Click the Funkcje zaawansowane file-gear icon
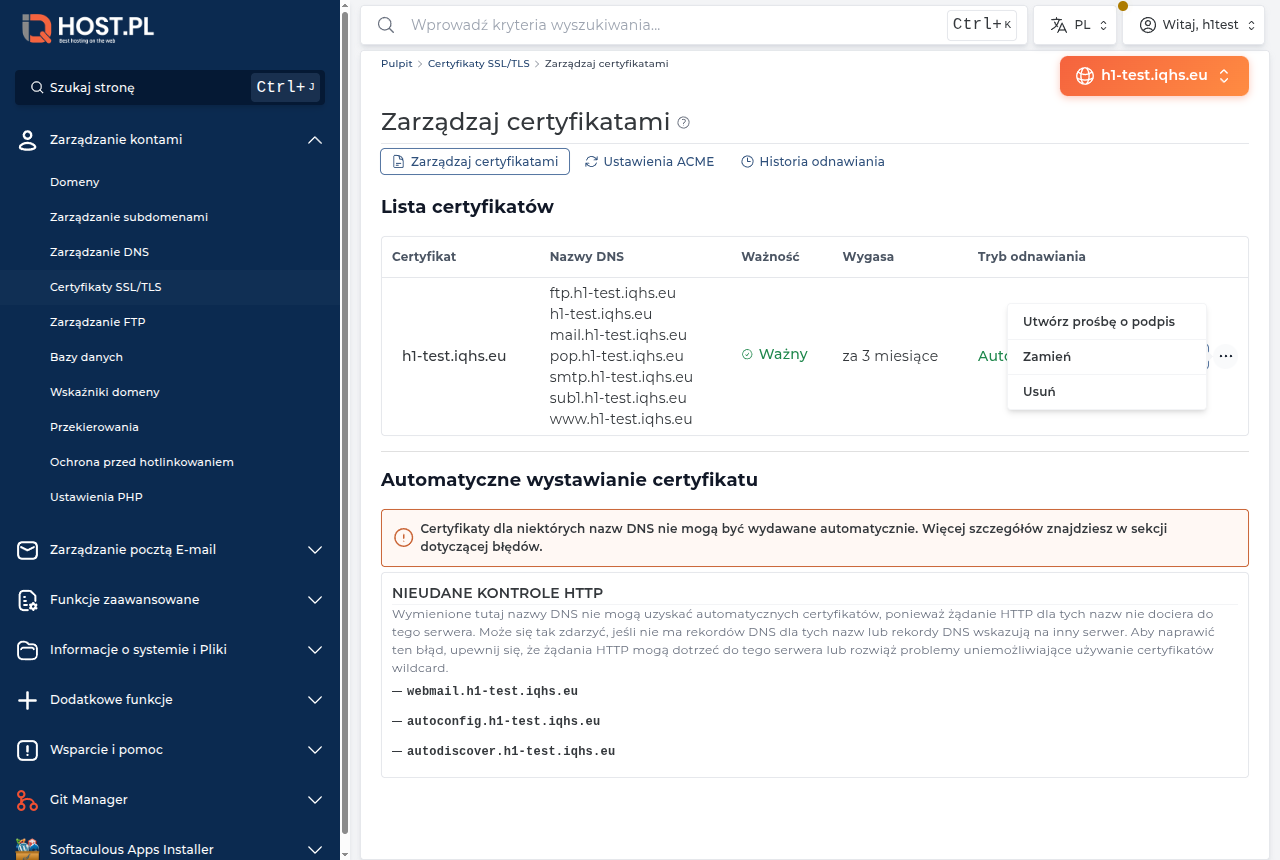 (28, 600)
